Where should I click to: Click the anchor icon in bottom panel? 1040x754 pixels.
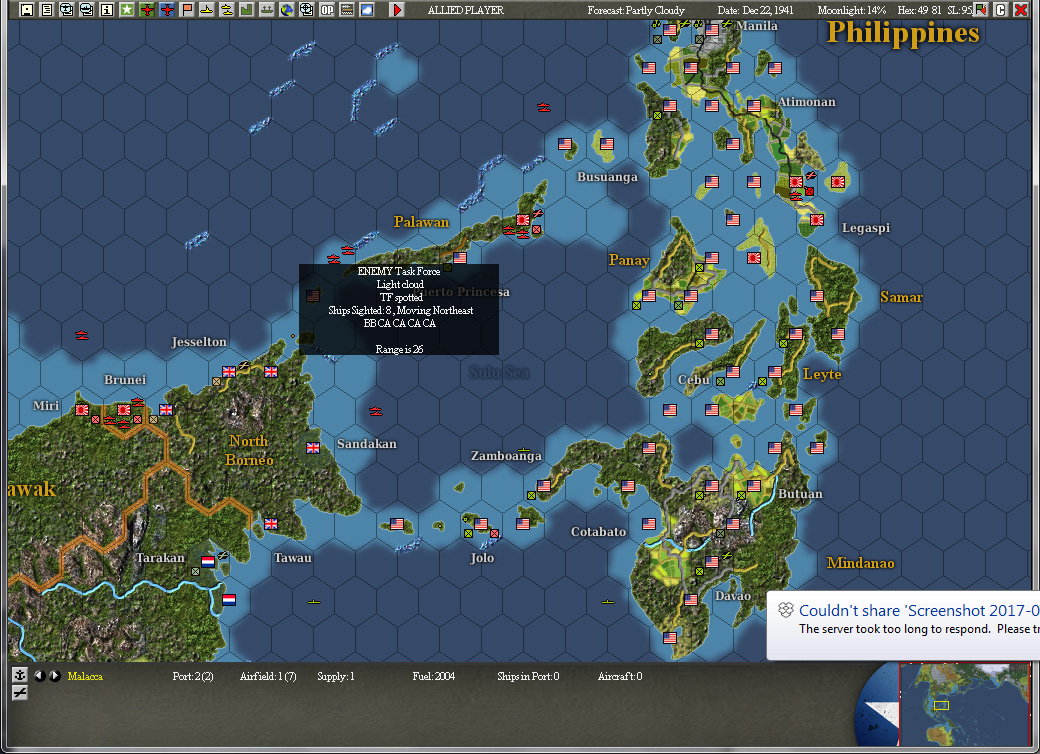(20, 675)
